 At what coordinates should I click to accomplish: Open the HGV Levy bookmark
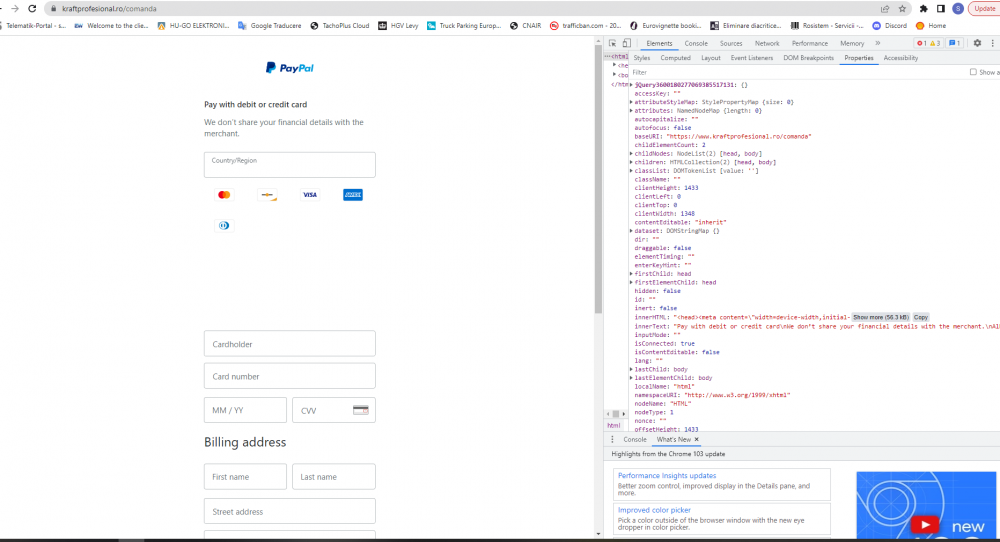point(399,26)
